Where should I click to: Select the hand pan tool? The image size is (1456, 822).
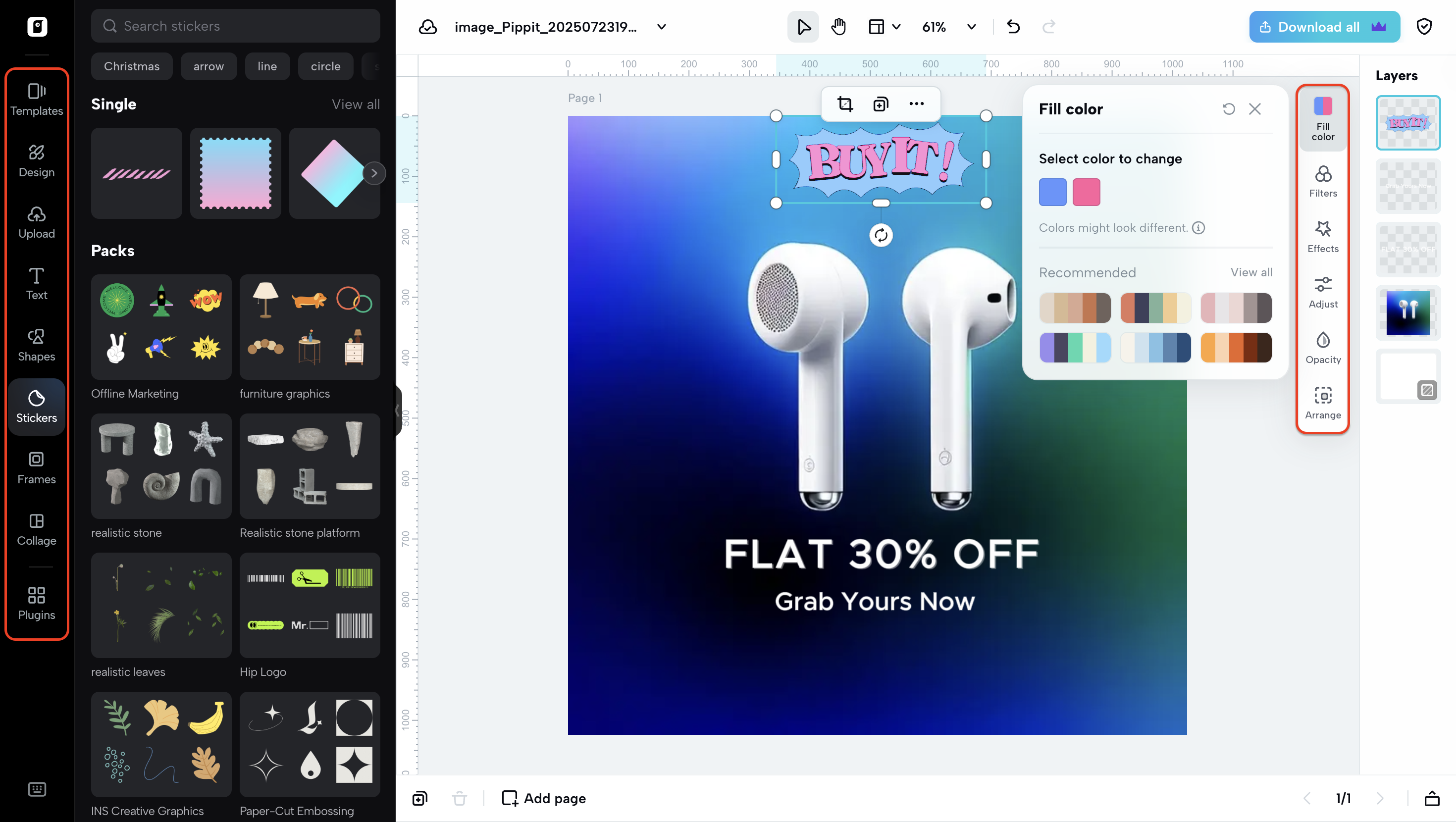838,26
